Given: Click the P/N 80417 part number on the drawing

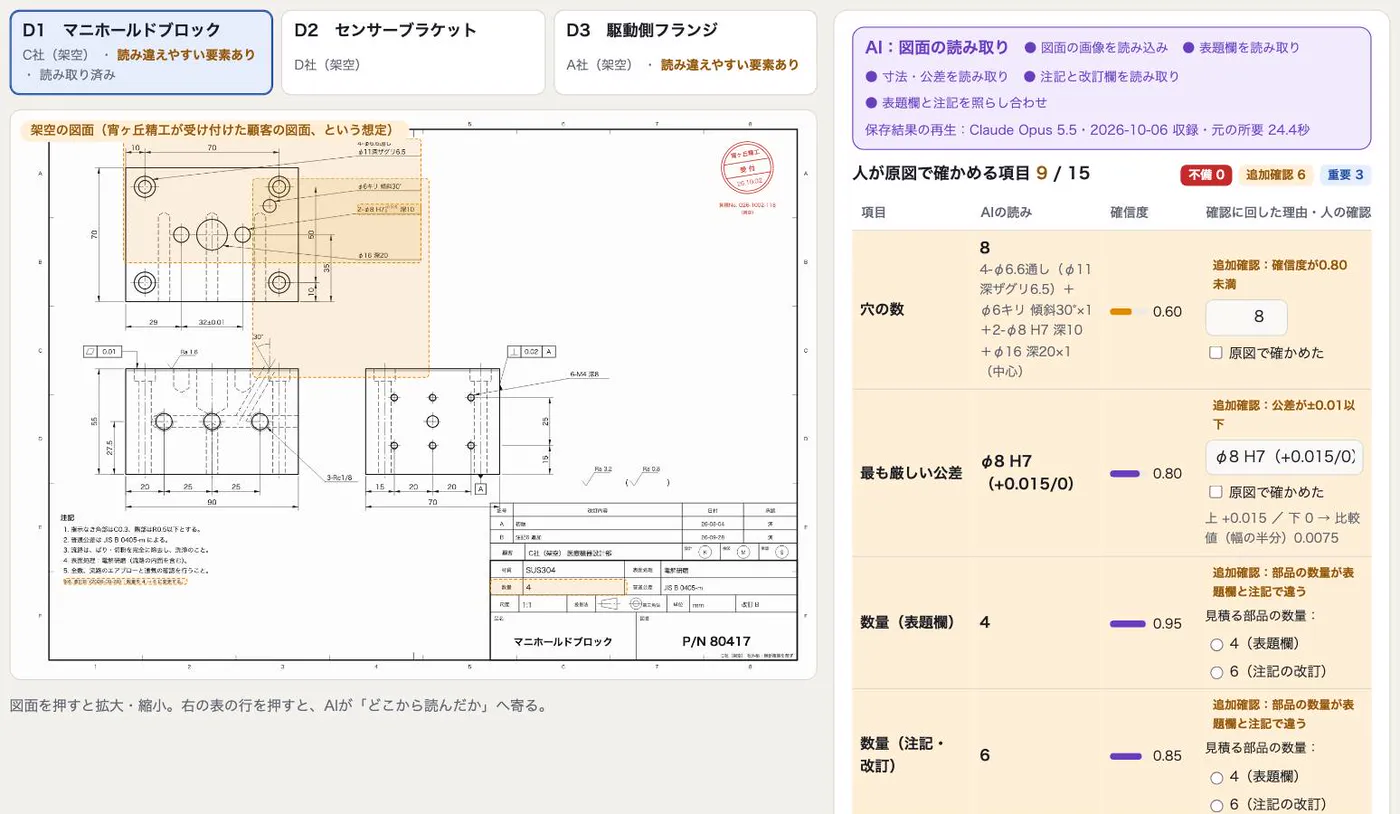Looking at the screenshot, I should pyautogui.click(x=716, y=641).
